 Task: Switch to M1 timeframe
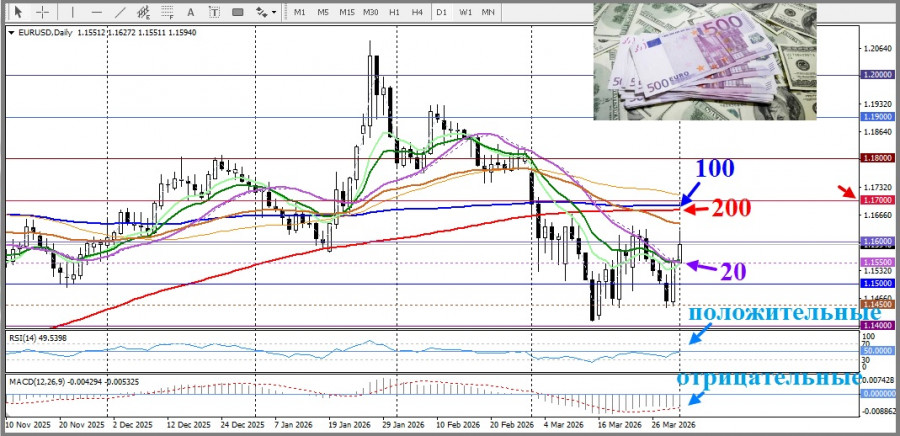(x=299, y=11)
